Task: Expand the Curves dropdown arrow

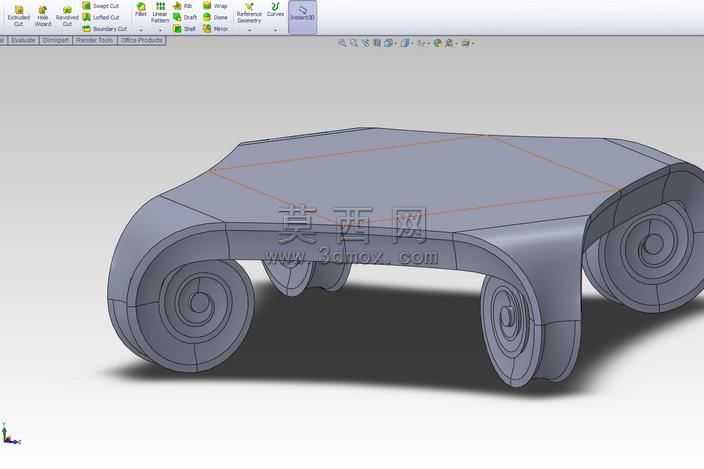Action: click(275, 30)
